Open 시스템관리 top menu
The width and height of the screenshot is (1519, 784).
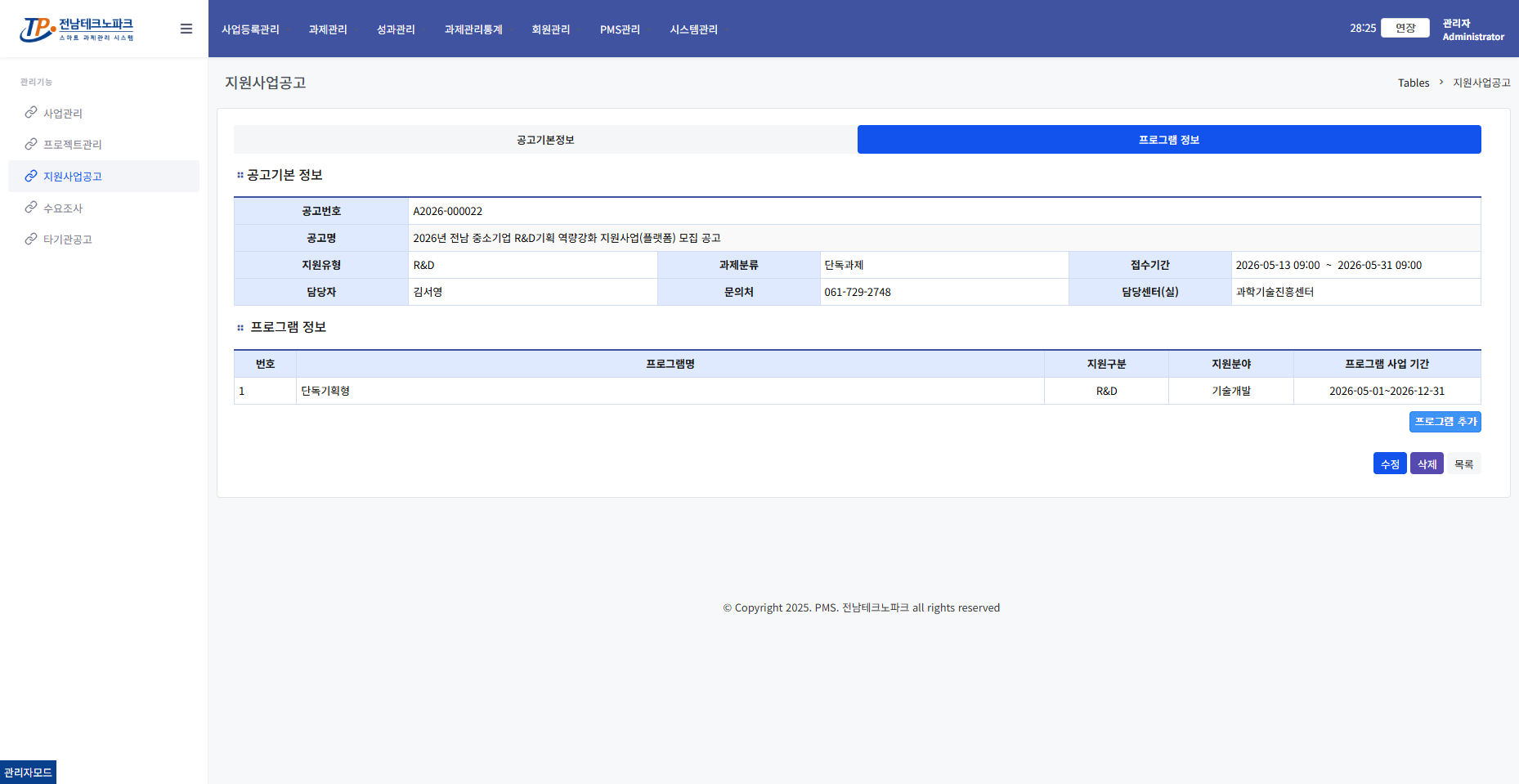(694, 29)
